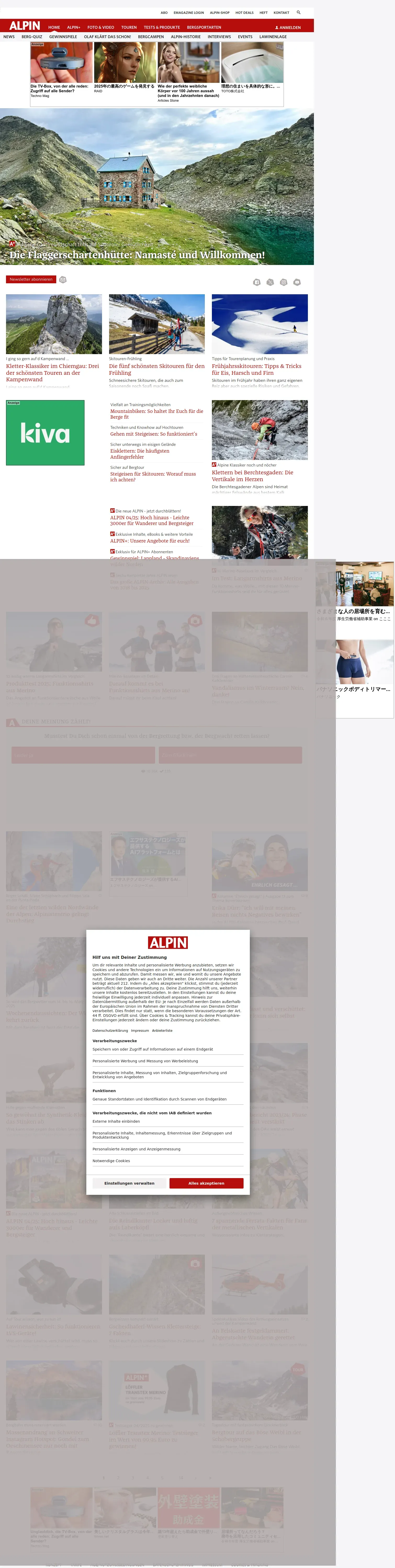Click ANMELDEN login link
This screenshot has height=1568, width=395.
coord(290,27)
